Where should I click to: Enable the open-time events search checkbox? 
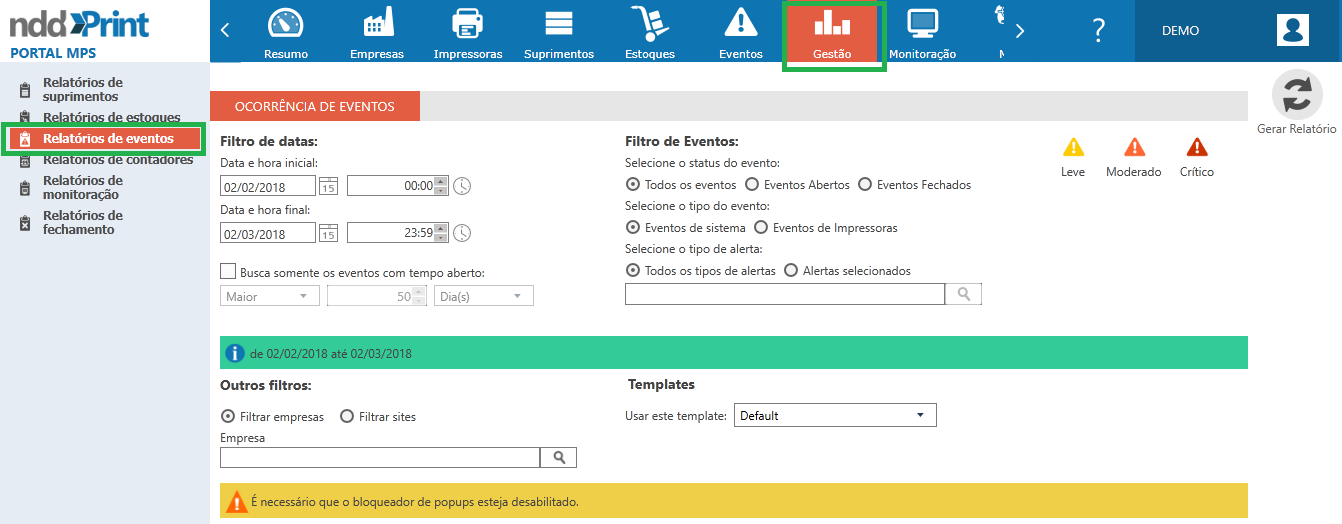228,271
